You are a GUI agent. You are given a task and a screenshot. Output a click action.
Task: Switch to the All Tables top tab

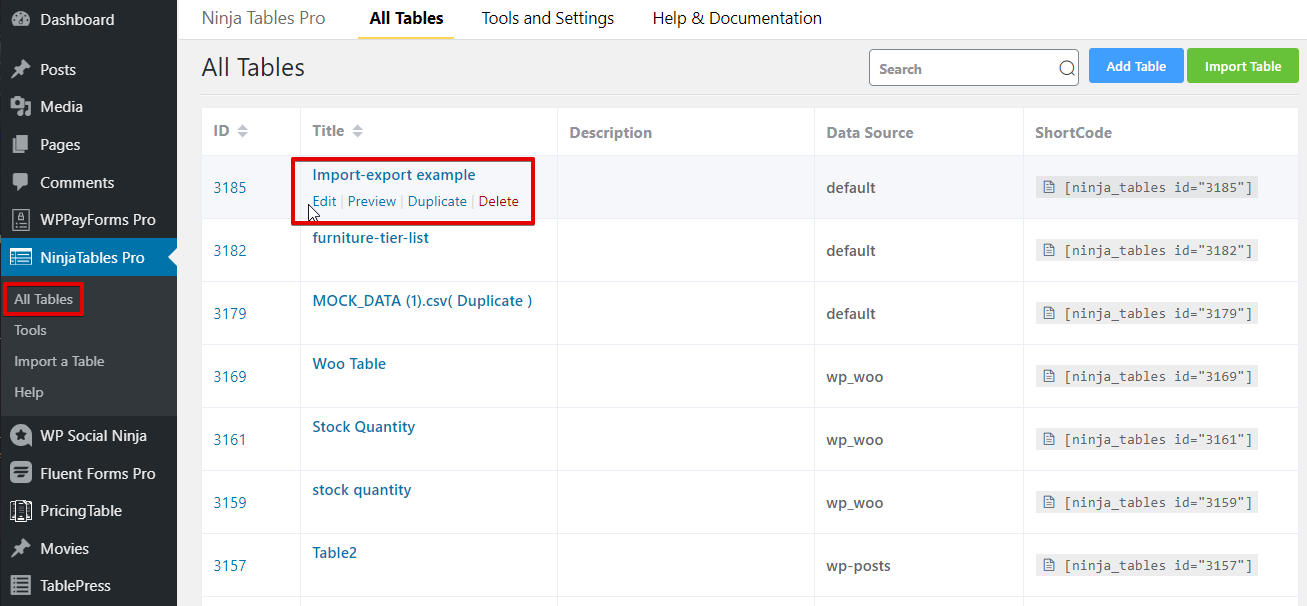click(x=406, y=18)
